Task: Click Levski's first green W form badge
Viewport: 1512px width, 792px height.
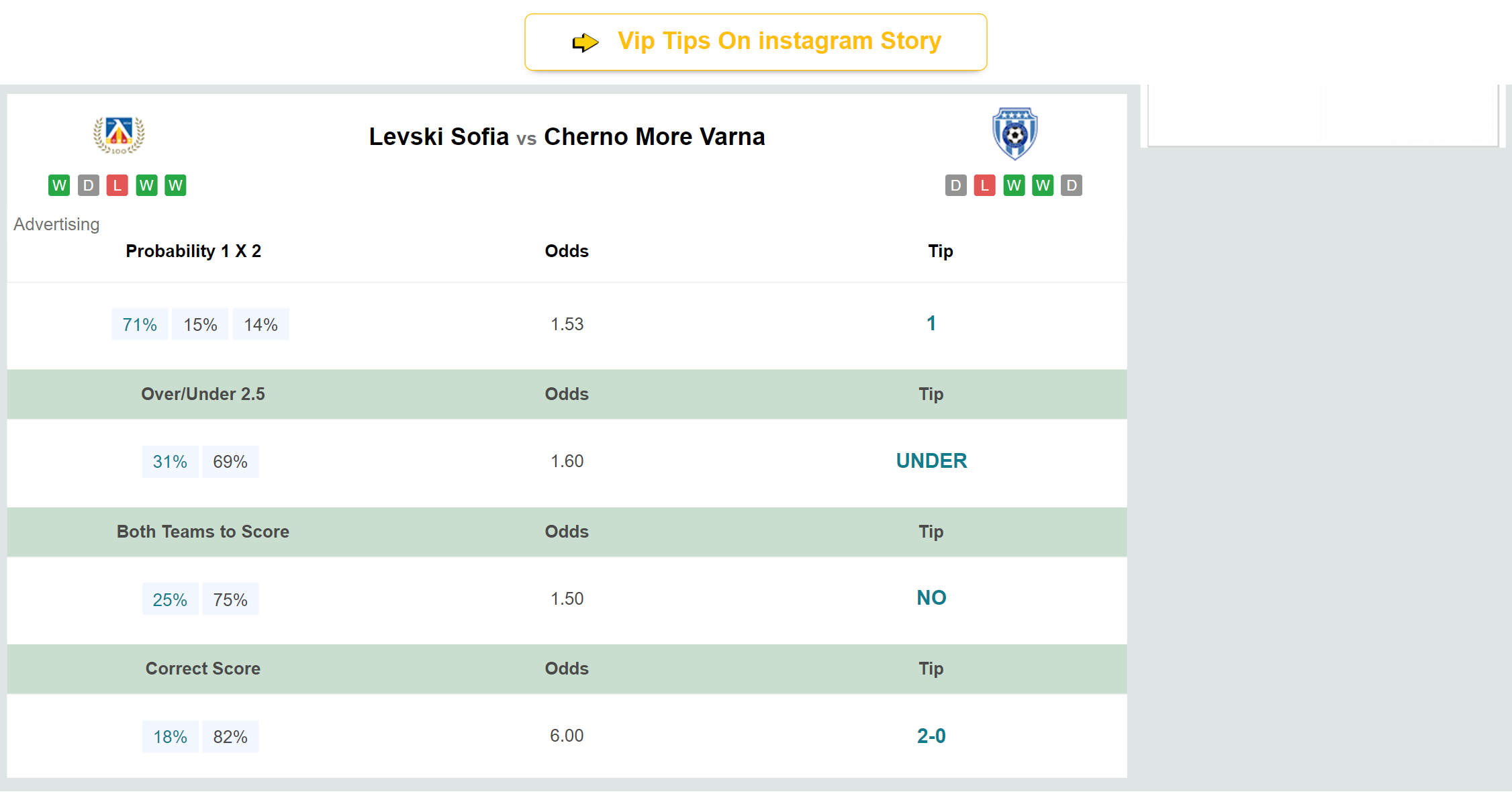Action: click(59, 185)
